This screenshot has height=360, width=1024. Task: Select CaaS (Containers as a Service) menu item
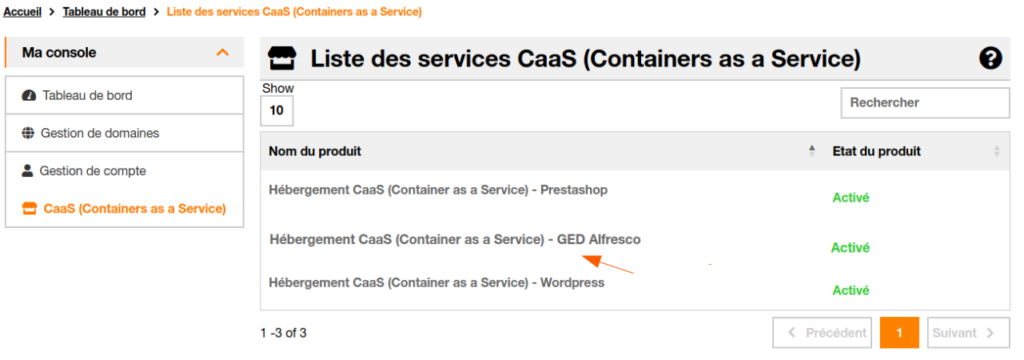(x=124, y=209)
